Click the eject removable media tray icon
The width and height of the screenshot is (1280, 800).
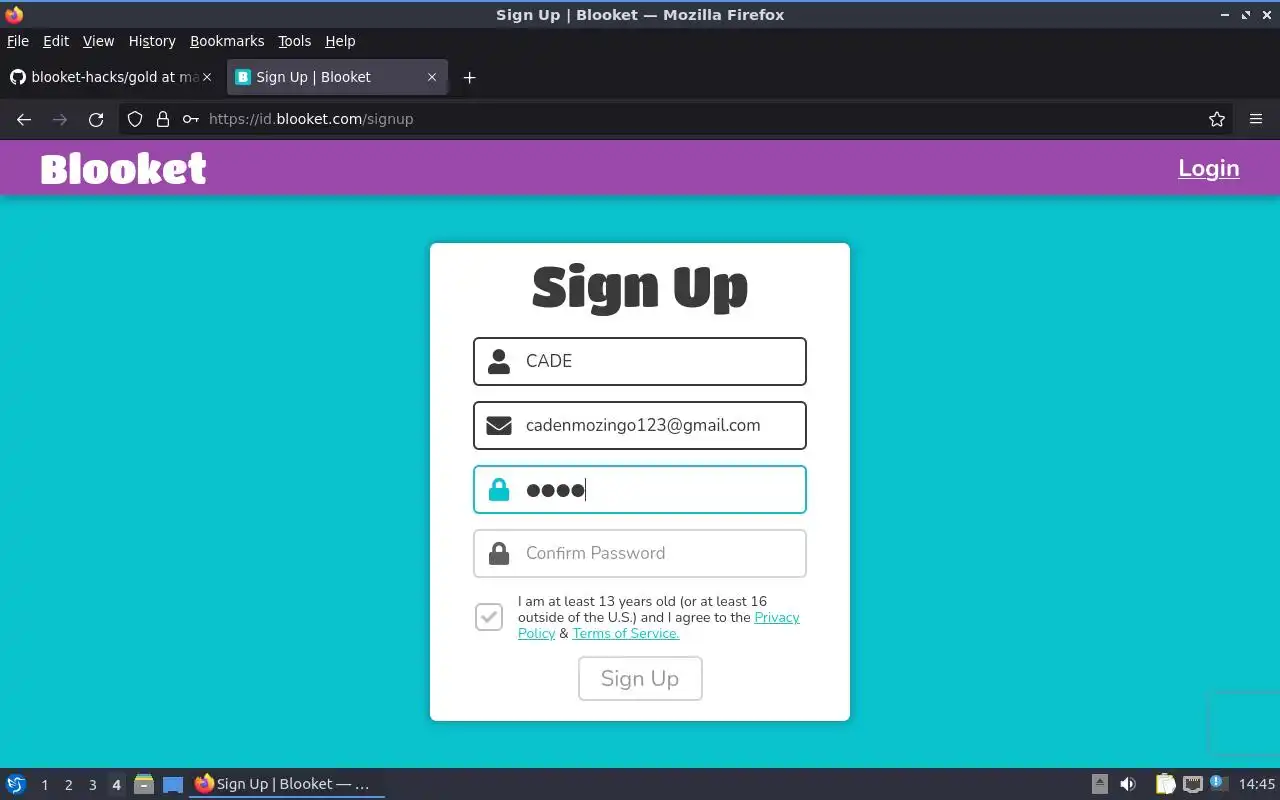click(1099, 784)
